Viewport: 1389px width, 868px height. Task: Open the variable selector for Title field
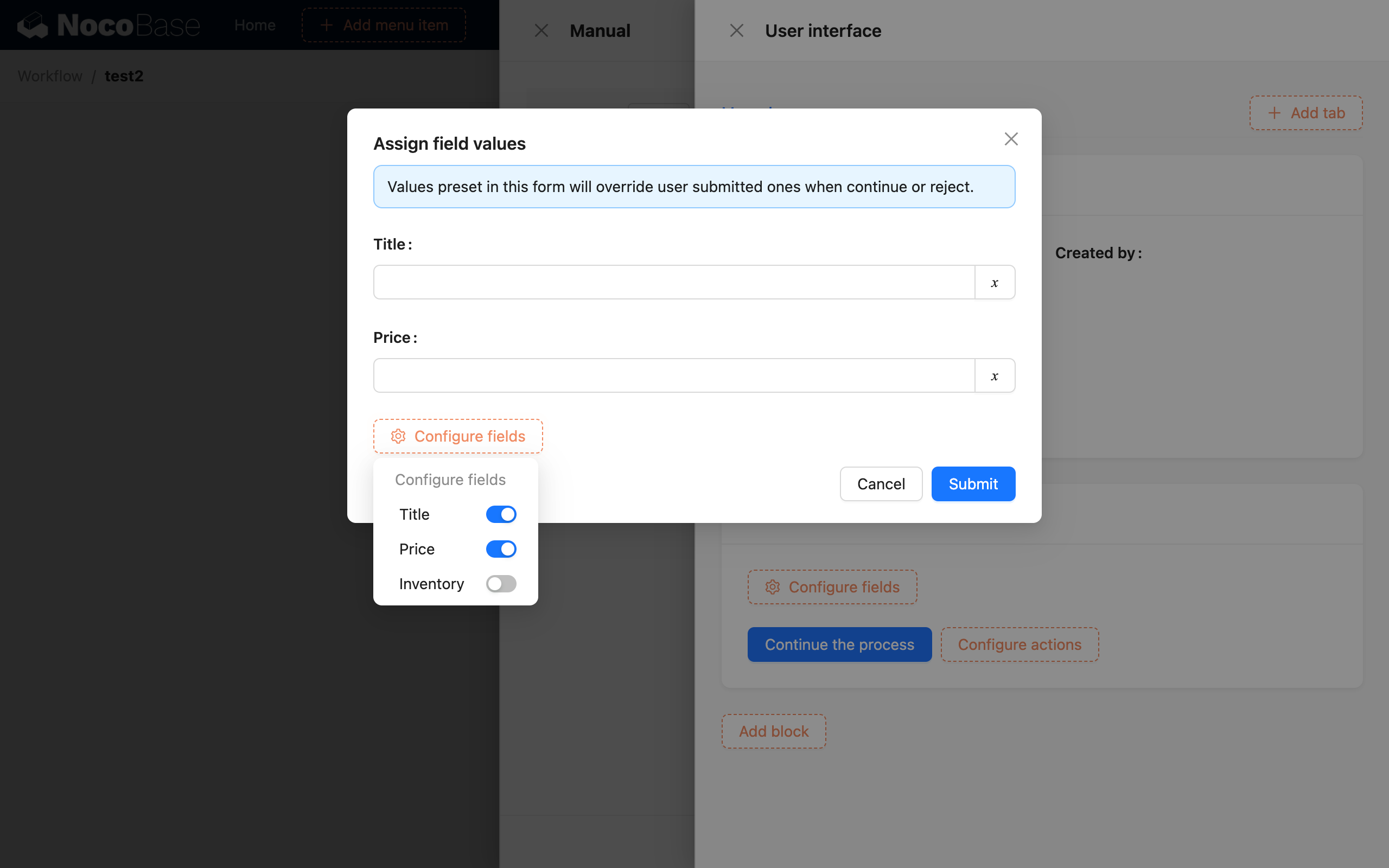(994, 282)
